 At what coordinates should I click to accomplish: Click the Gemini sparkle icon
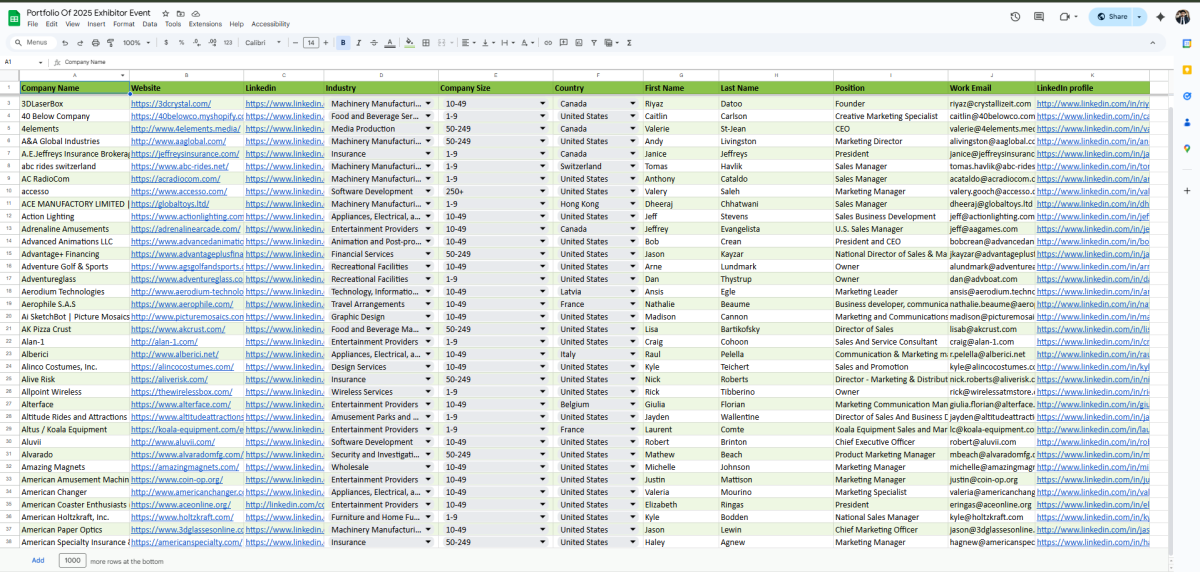point(1160,17)
